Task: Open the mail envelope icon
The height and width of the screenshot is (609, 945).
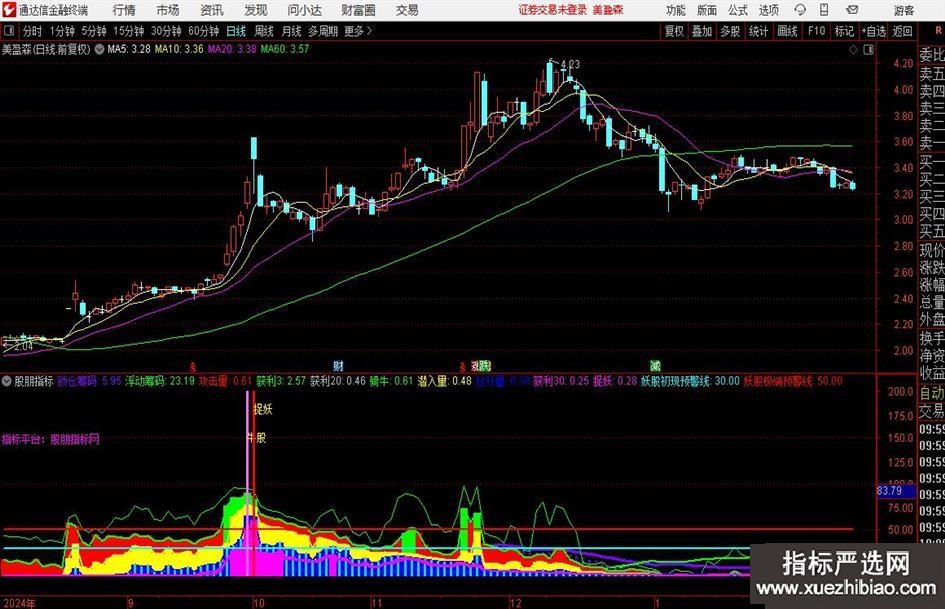Action: pos(852,10)
